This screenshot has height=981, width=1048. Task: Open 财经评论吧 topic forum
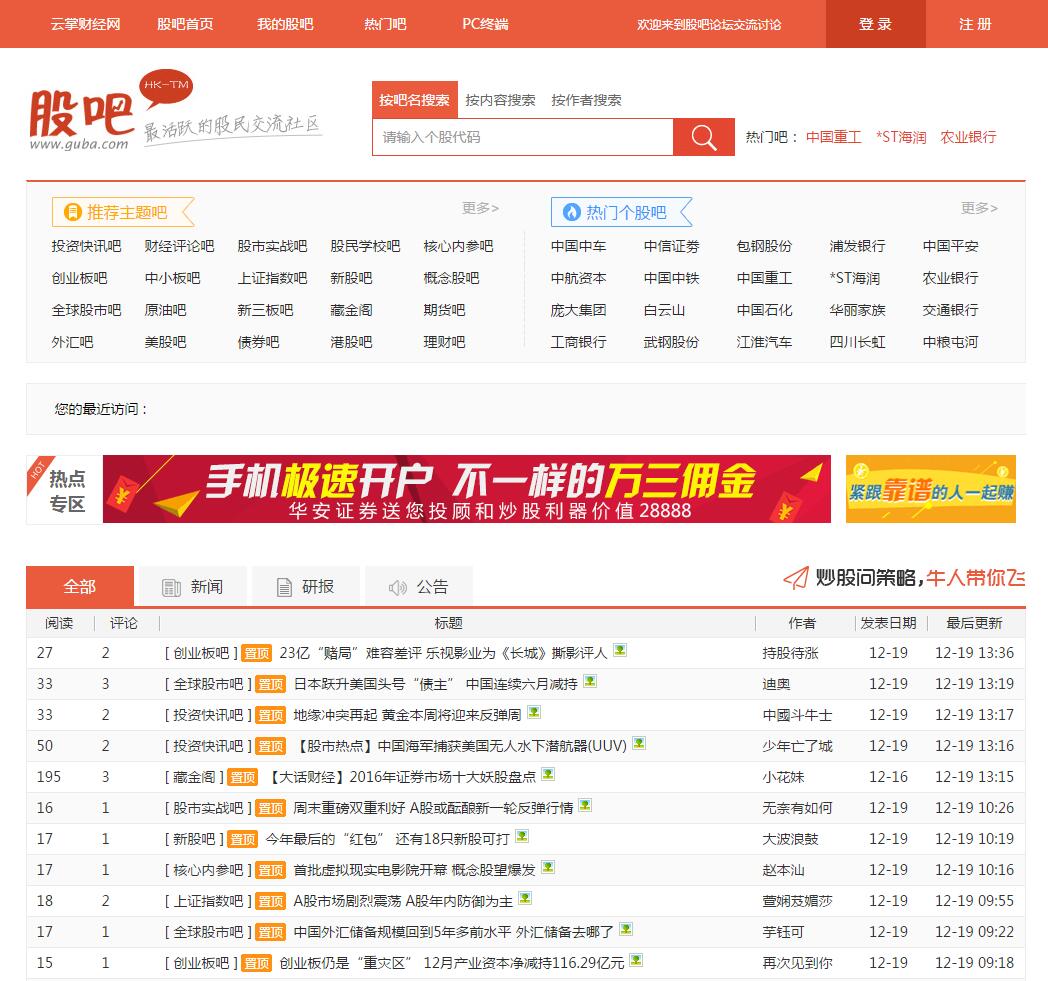tap(180, 246)
